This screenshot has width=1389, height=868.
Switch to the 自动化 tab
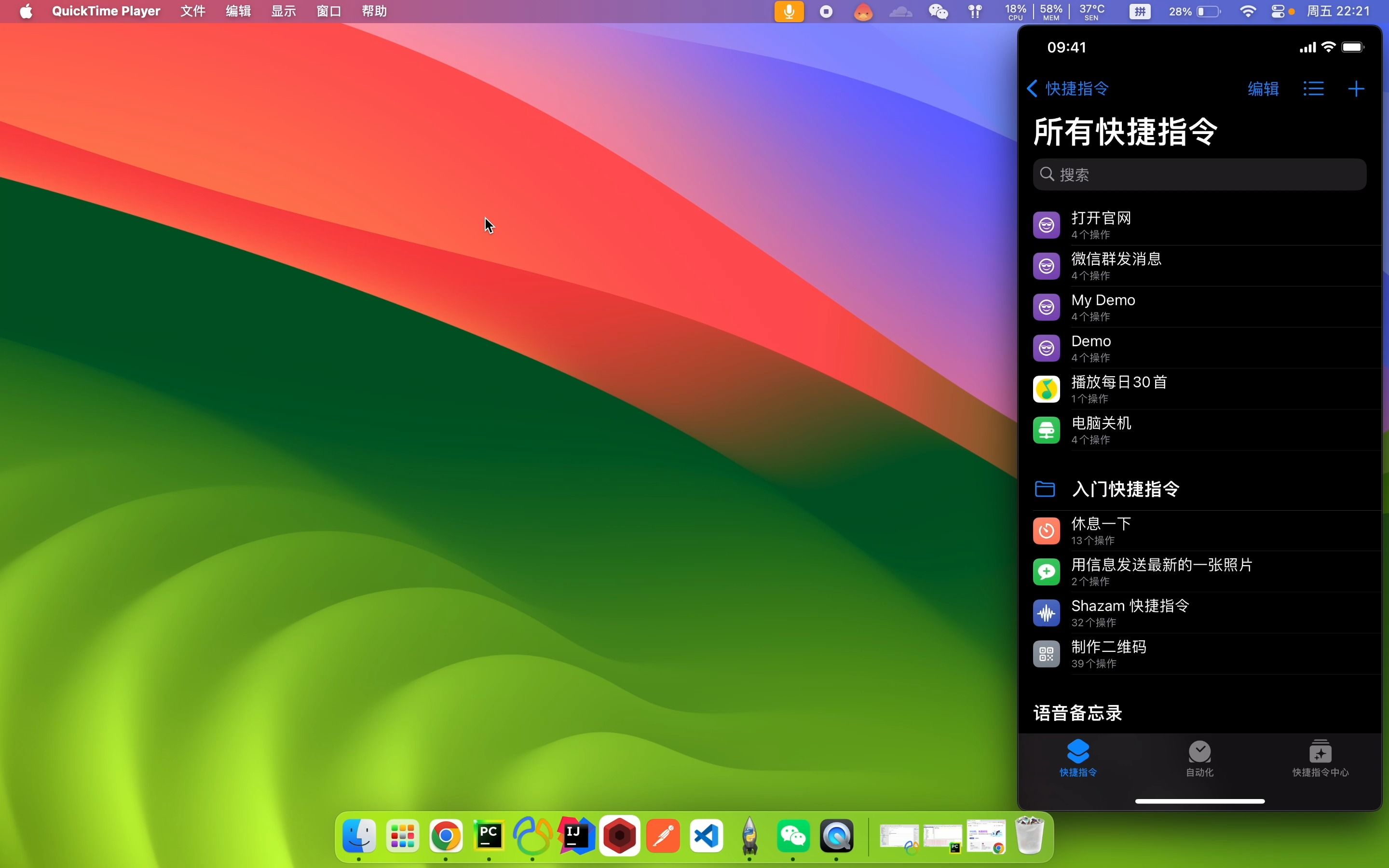tap(1199, 759)
